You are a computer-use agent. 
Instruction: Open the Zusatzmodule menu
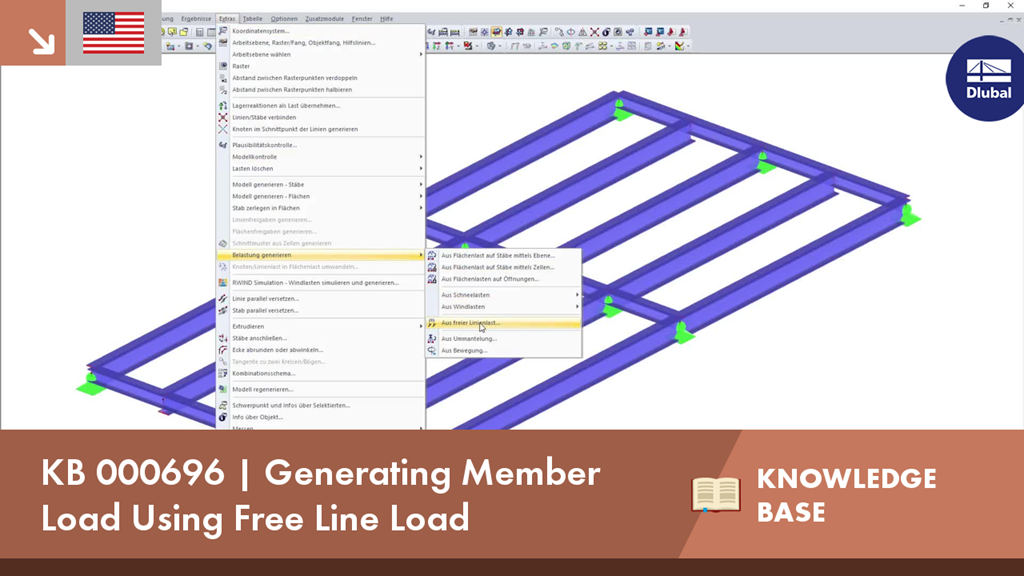325,19
